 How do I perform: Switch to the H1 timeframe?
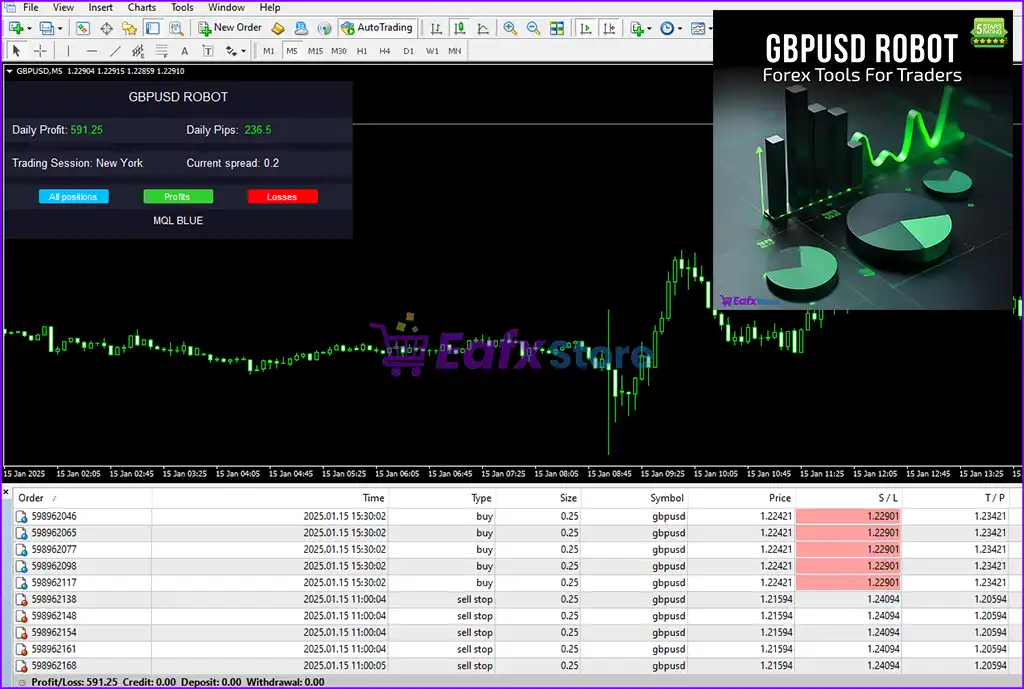[x=362, y=51]
